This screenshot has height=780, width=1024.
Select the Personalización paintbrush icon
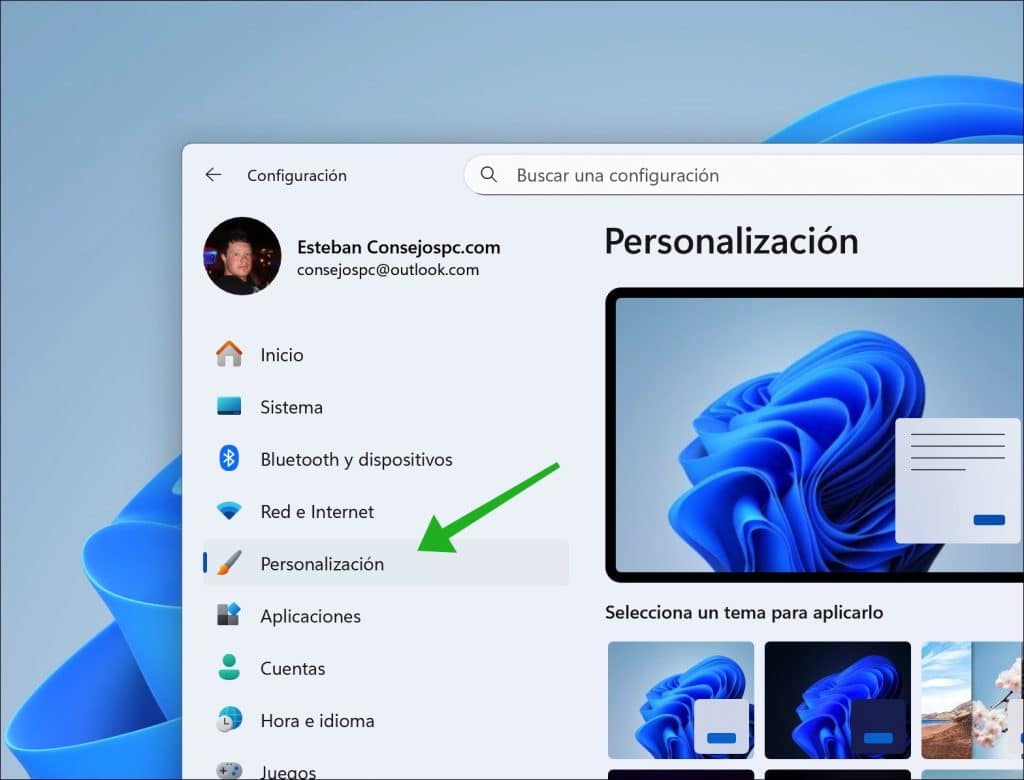coord(230,563)
